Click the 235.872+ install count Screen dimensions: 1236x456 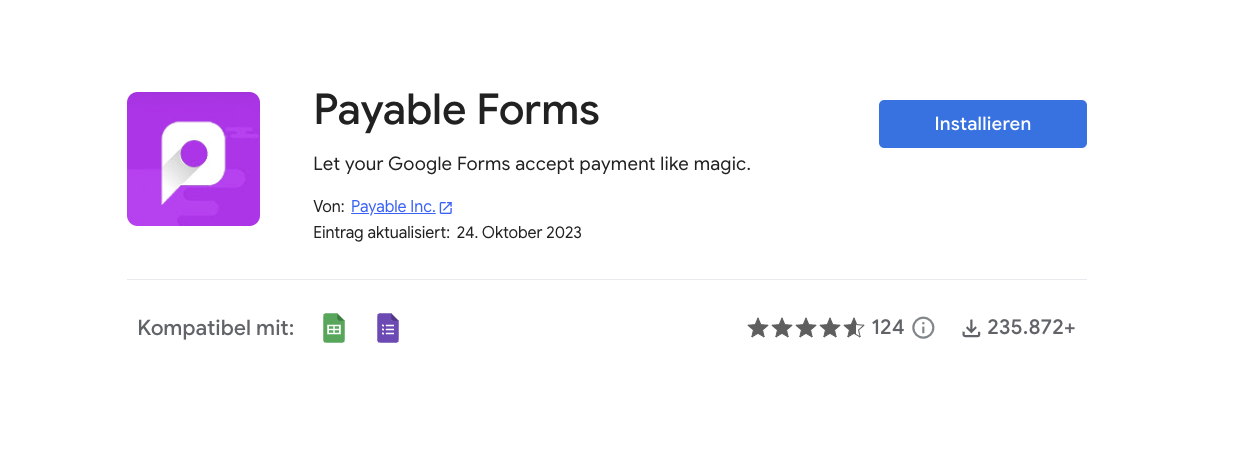1031,328
